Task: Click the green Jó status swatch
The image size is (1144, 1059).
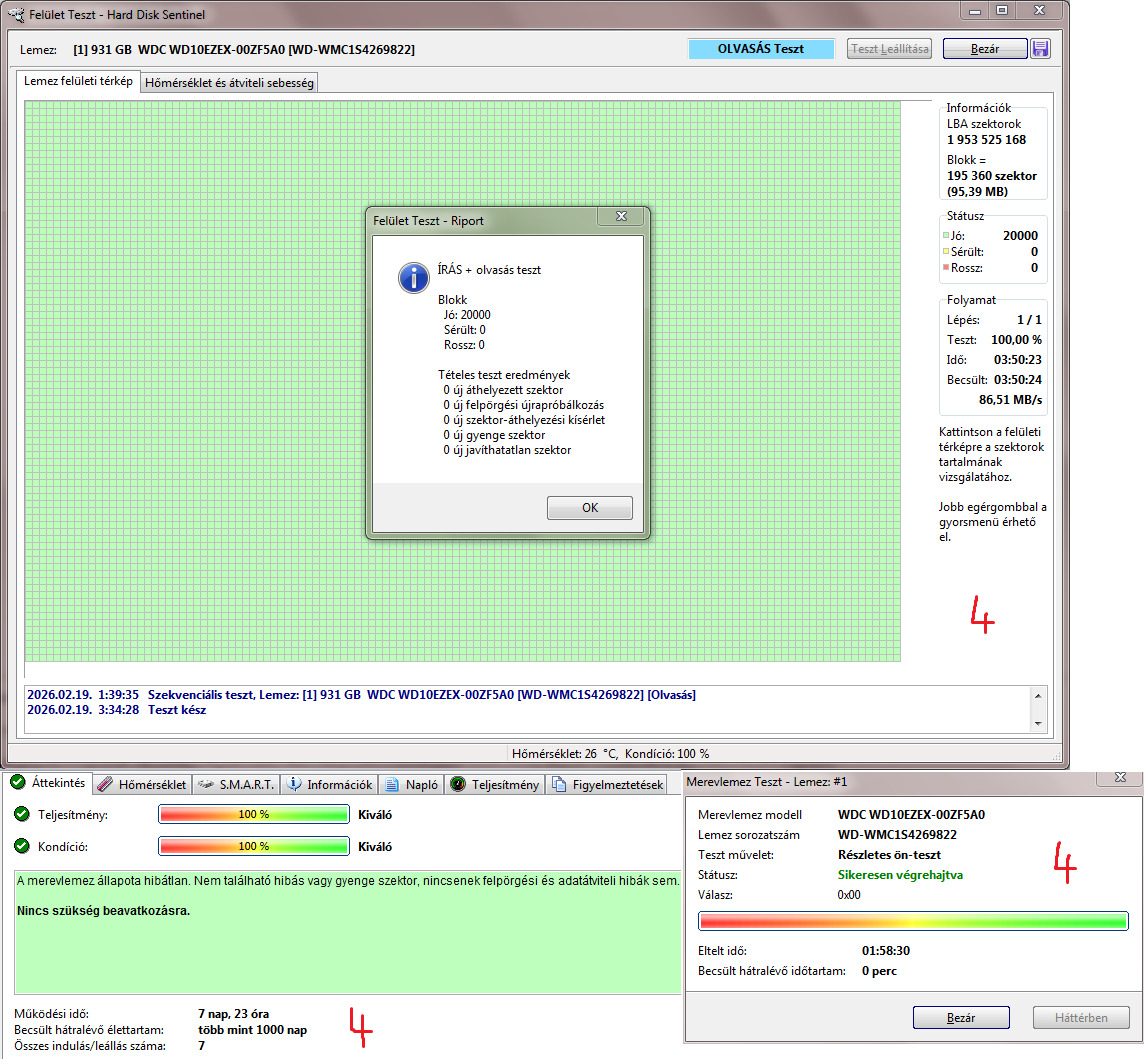Action: point(946,235)
